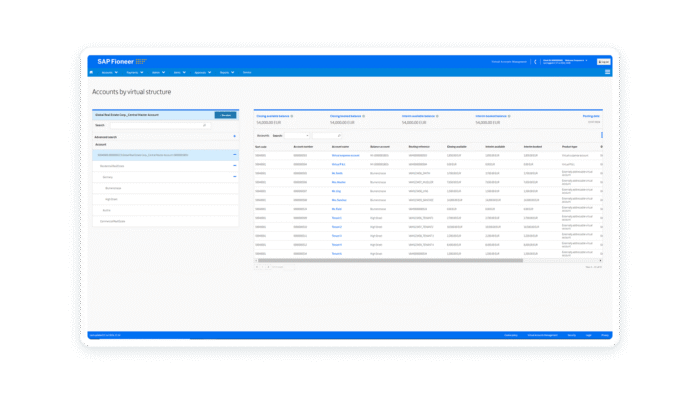This screenshot has width=700, height=394.
Task: Sort by the Account number column header
Action: point(303,147)
